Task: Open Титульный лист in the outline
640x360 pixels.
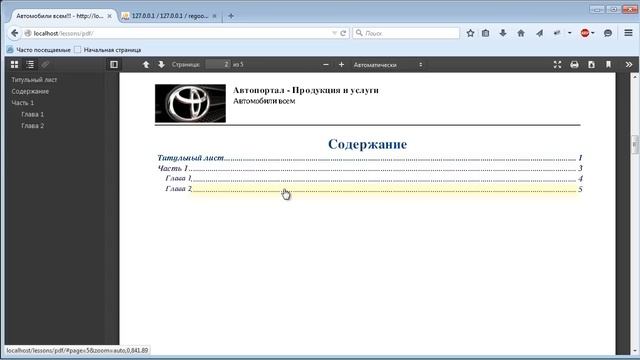Action: pyautogui.click(x=34, y=80)
